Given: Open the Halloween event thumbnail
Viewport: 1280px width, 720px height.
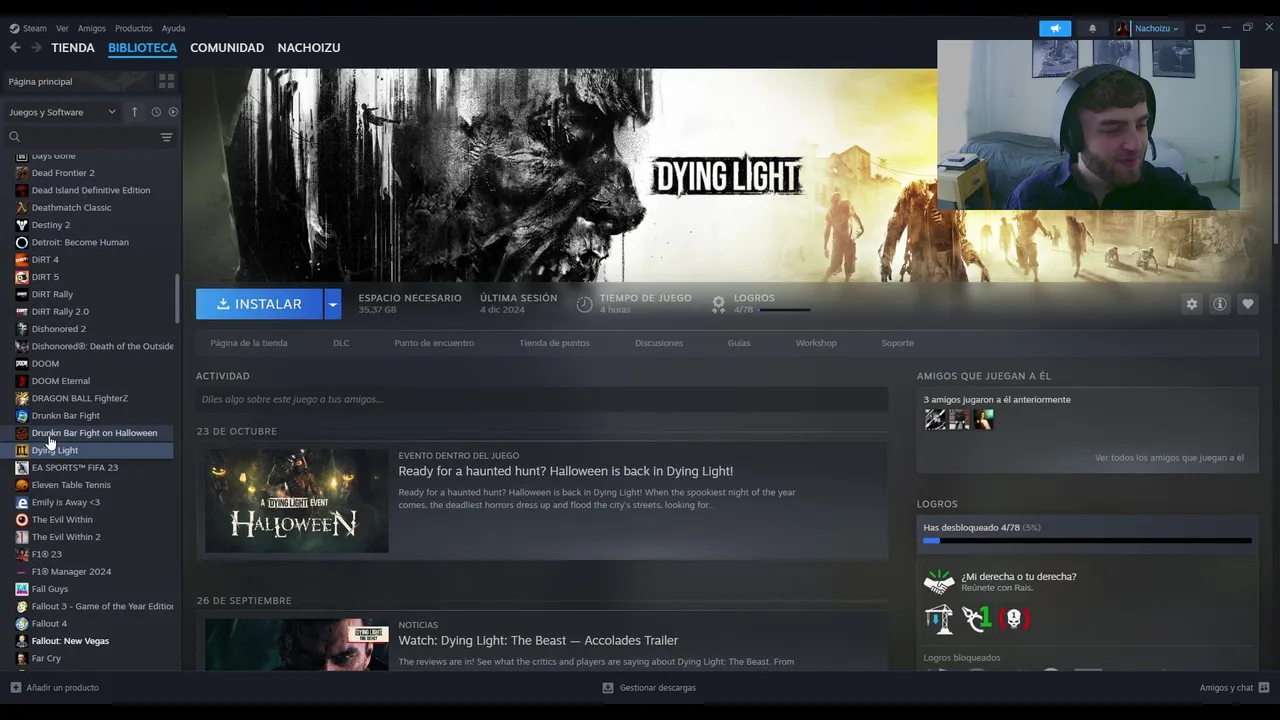Looking at the screenshot, I should coord(297,500).
